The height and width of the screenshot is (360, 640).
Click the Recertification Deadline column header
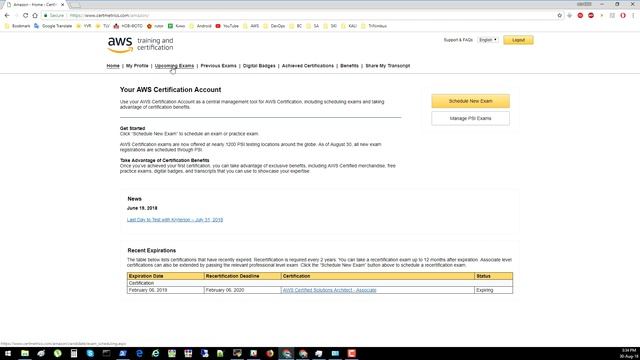(x=242, y=276)
